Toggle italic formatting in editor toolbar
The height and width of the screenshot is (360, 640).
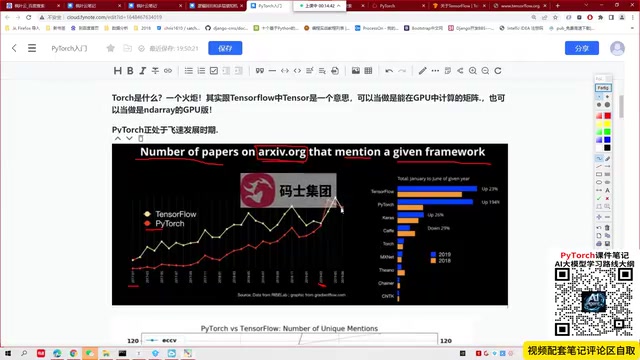142,71
